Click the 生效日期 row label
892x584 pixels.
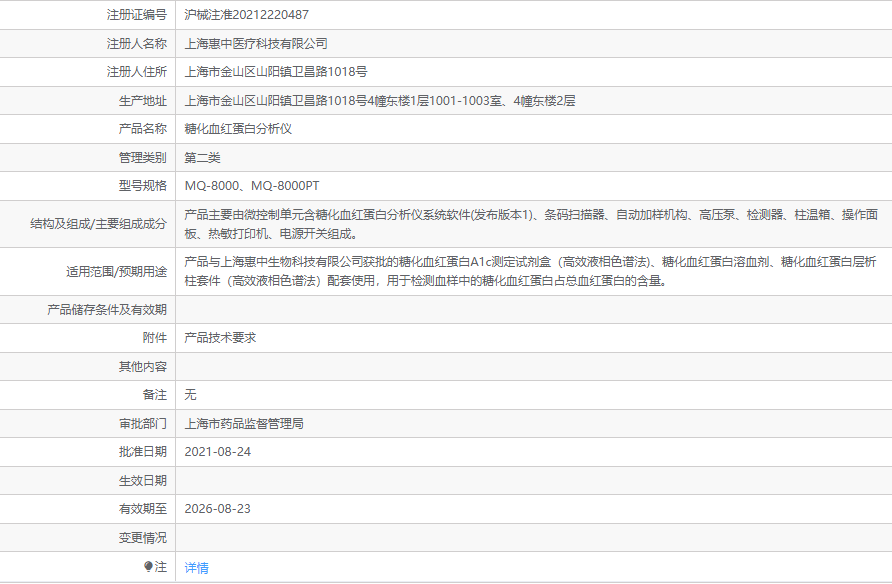click(143, 481)
